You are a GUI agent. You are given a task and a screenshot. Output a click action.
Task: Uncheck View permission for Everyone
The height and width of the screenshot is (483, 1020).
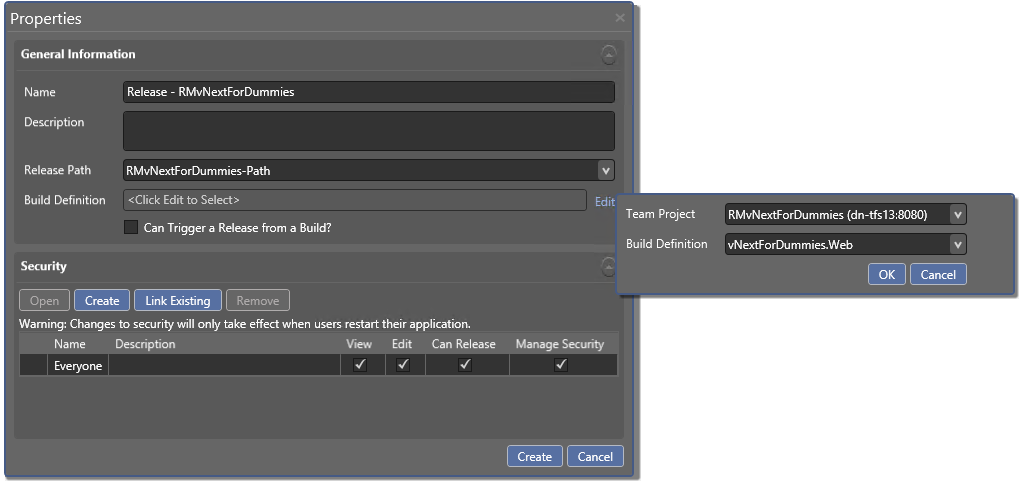pyautogui.click(x=360, y=365)
